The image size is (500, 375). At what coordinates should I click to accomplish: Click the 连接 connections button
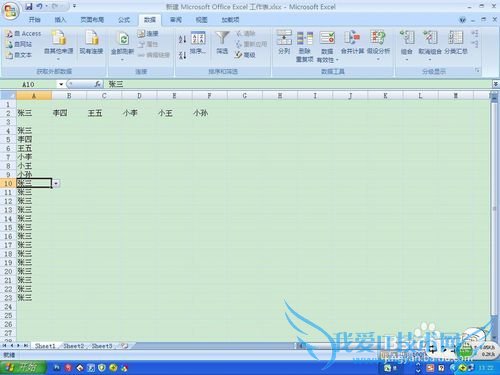(x=148, y=33)
